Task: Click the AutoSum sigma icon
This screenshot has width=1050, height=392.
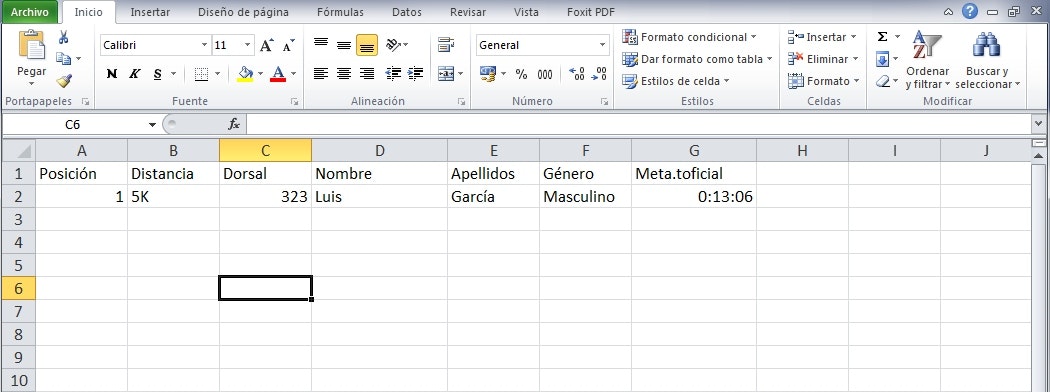Action: point(883,37)
